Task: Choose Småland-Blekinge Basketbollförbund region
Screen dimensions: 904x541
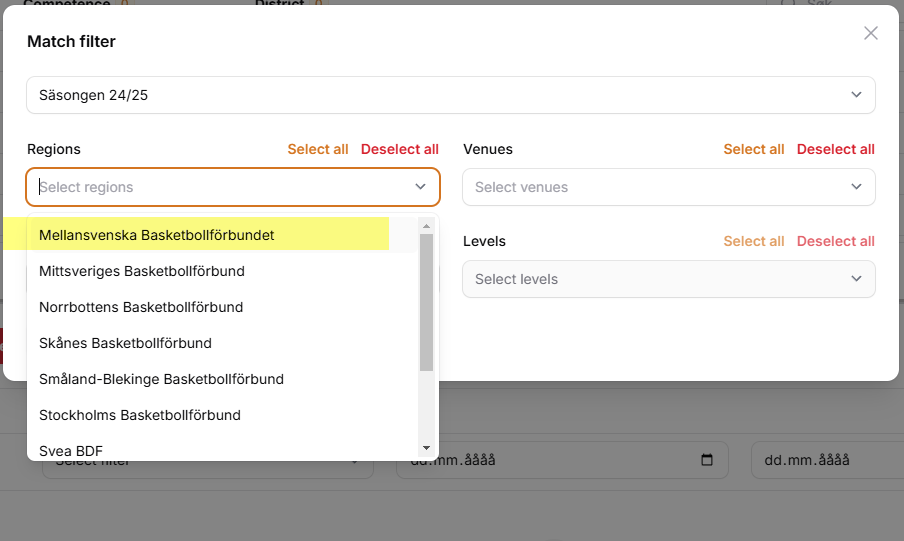Action: pos(223,379)
